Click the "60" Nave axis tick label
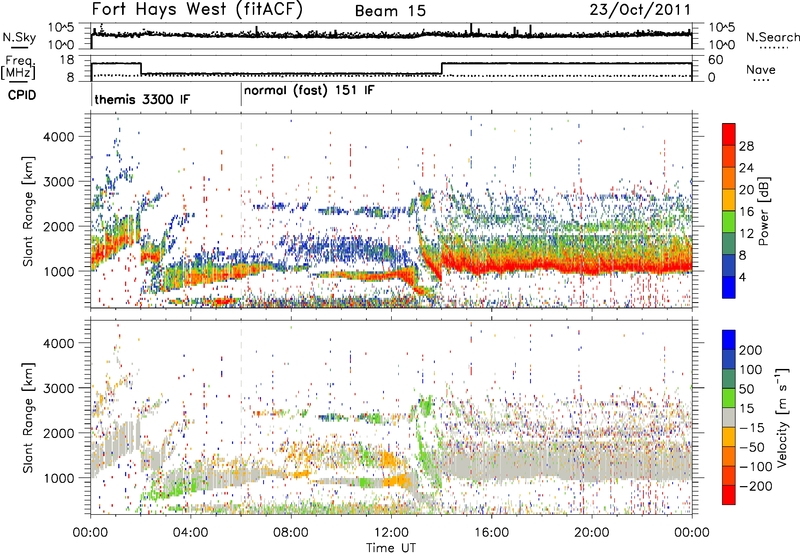The width and height of the screenshot is (800, 554). click(715, 60)
